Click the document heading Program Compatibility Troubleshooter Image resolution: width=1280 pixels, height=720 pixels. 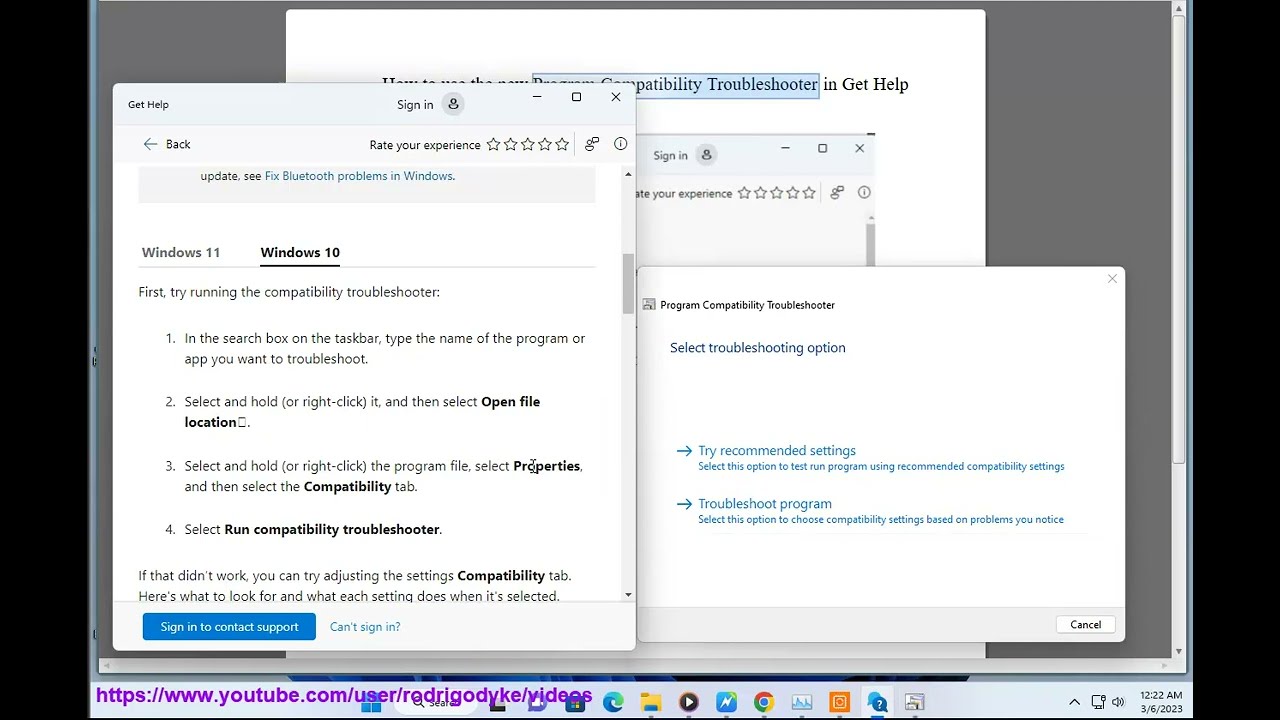click(675, 84)
